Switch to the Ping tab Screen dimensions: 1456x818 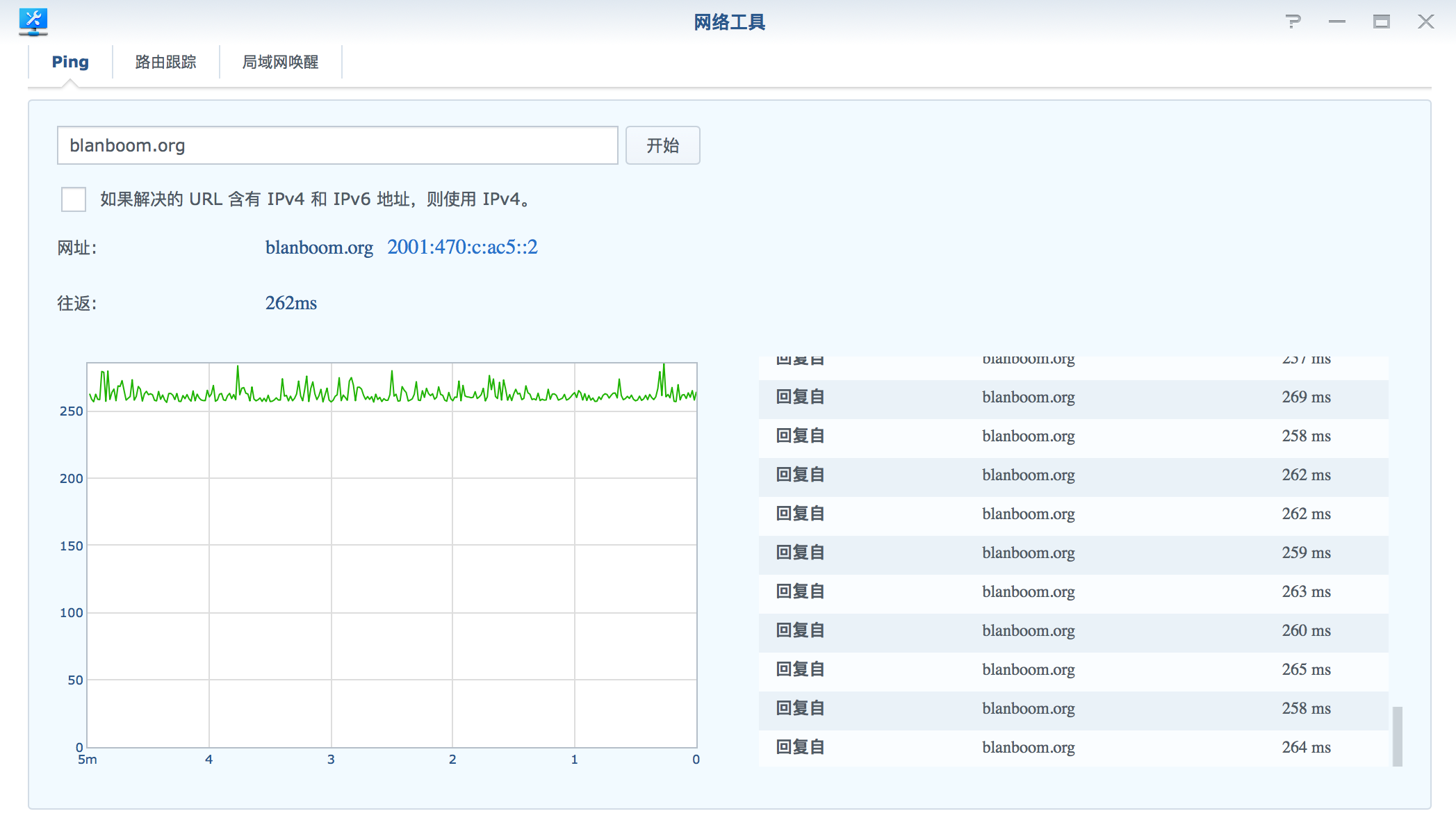click(x=70, y=62)
